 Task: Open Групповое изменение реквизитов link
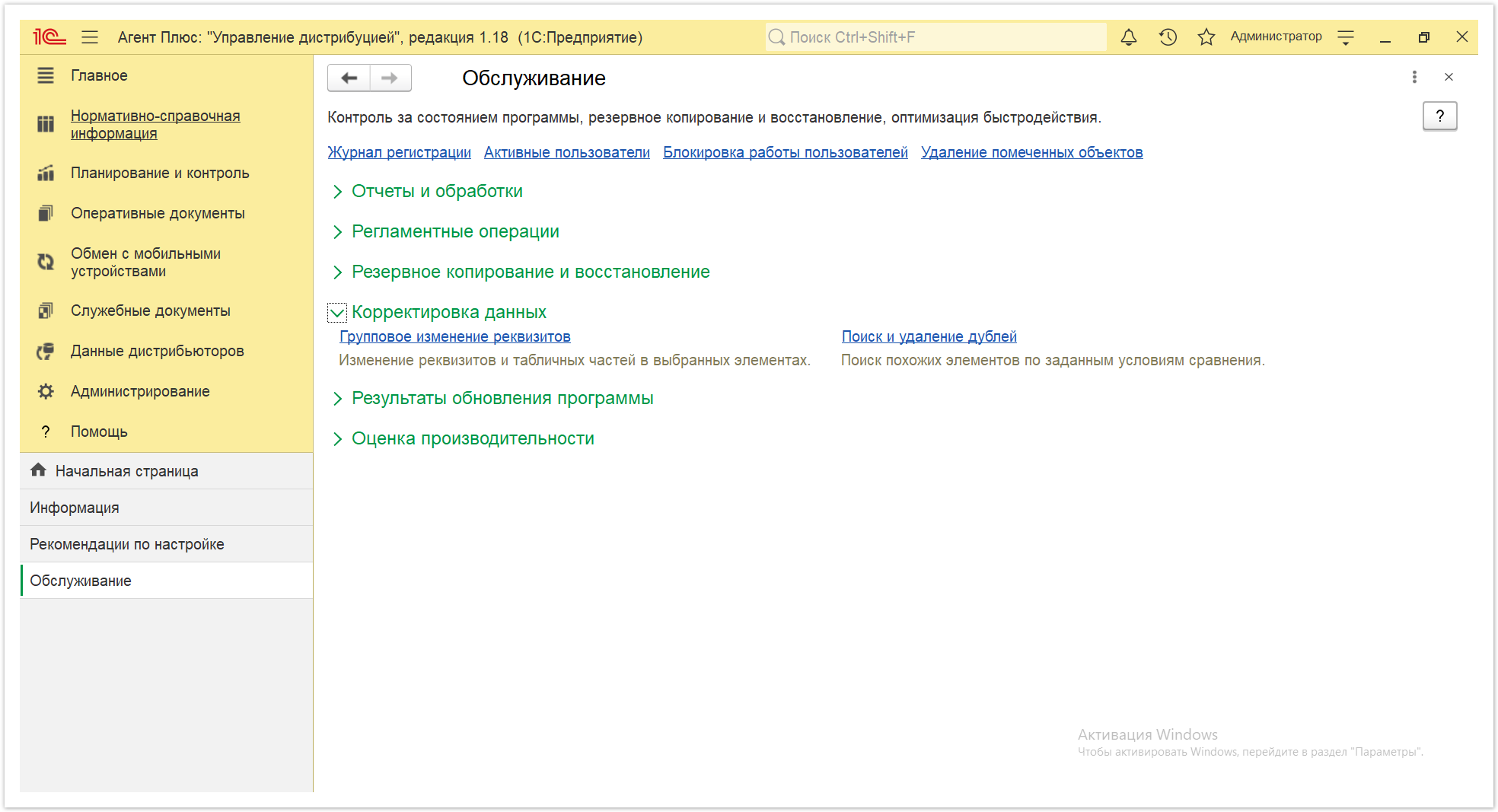pyautogui.click(x=455, y=336)
